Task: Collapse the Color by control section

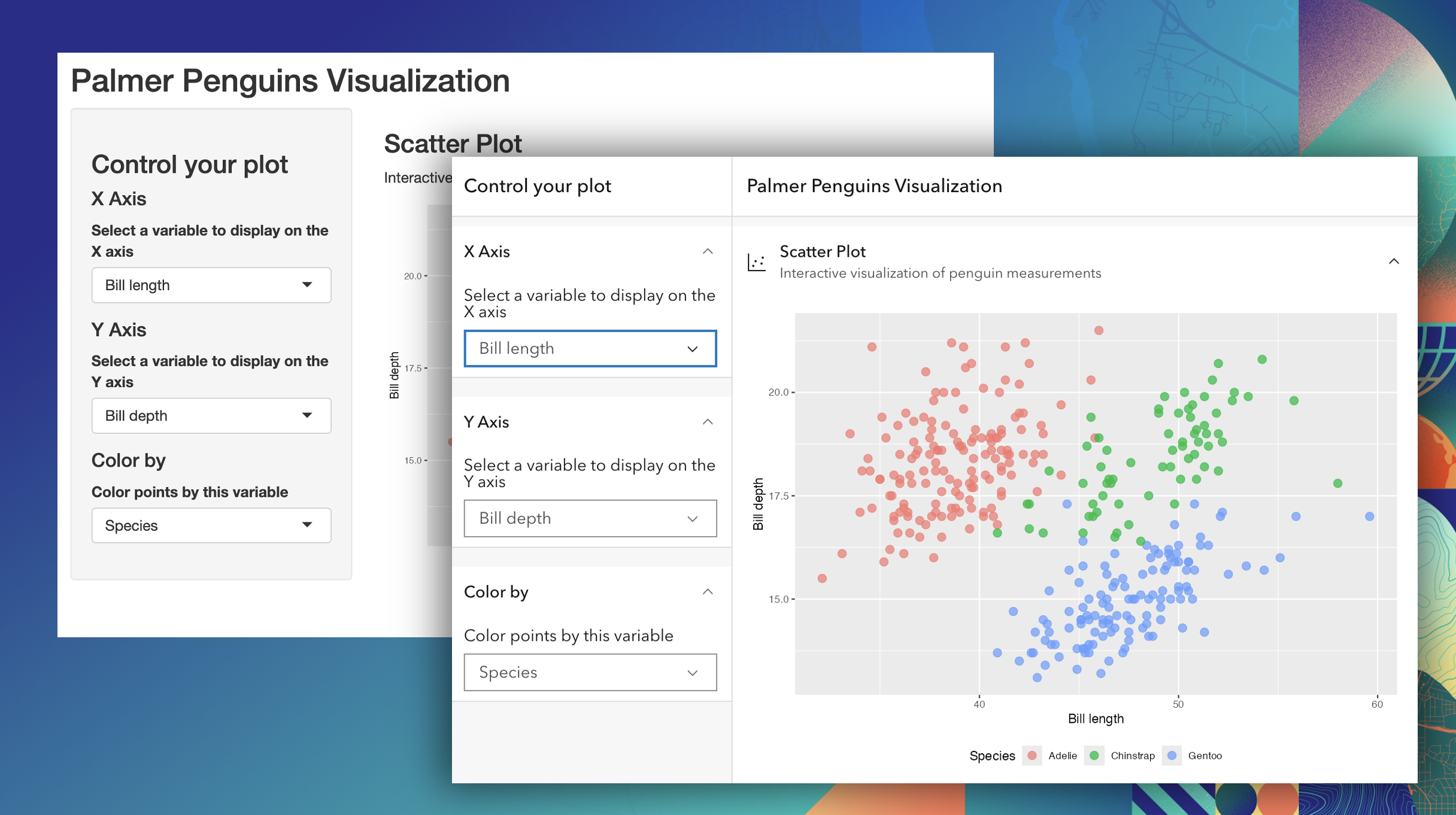Action: [x=708, y=591]
